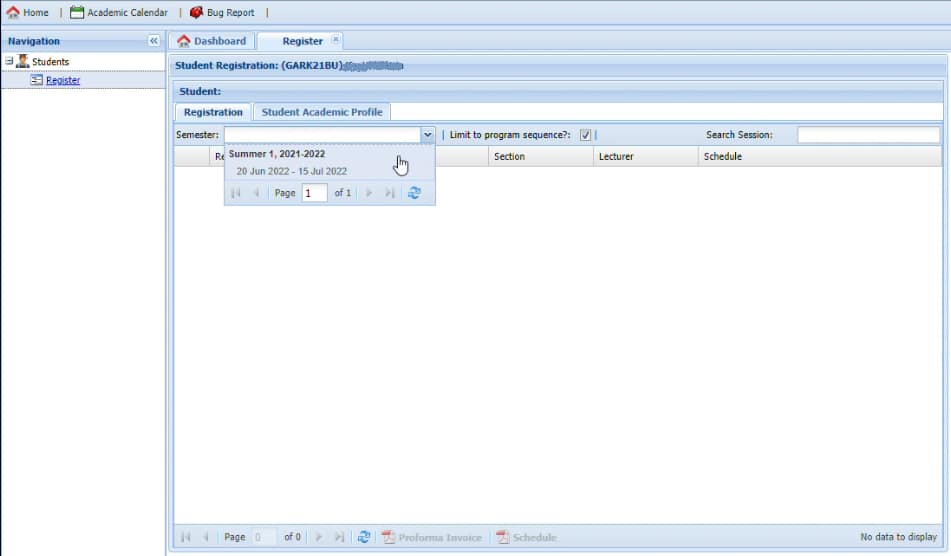Image resolution: width=951 pixels, height=556 pixels.
Task: Click the Proforma Invoice PDF button
Action: point(432,537)
